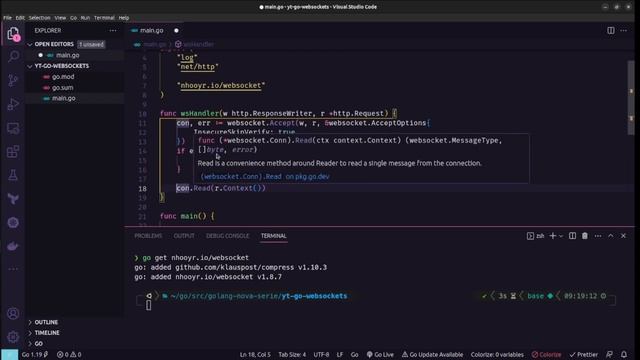640x360 pixels.
Task: Open the Explorer view in activity bar
Action: (13, 33)
